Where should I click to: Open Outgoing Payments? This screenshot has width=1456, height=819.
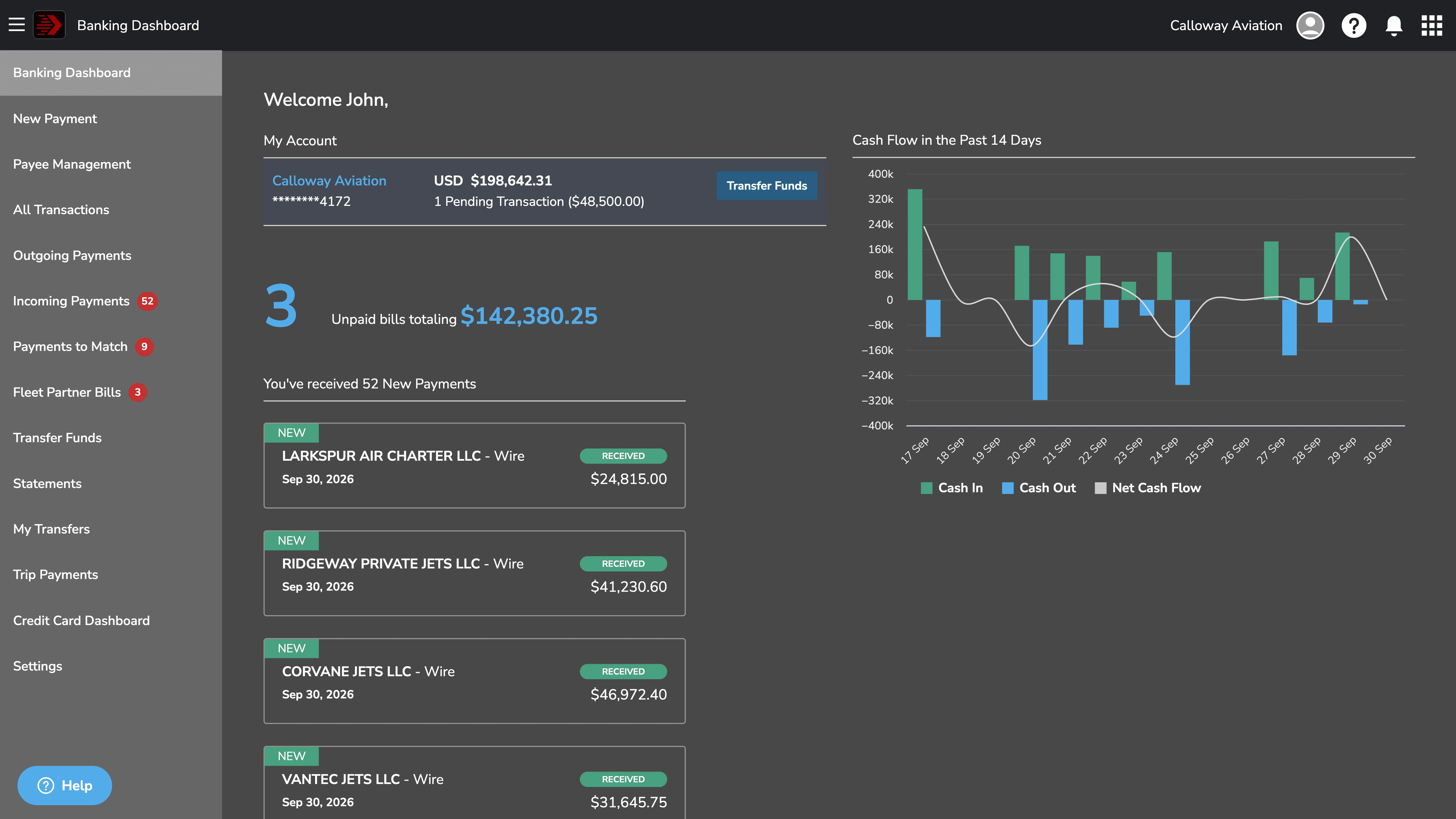pos(111,256)
